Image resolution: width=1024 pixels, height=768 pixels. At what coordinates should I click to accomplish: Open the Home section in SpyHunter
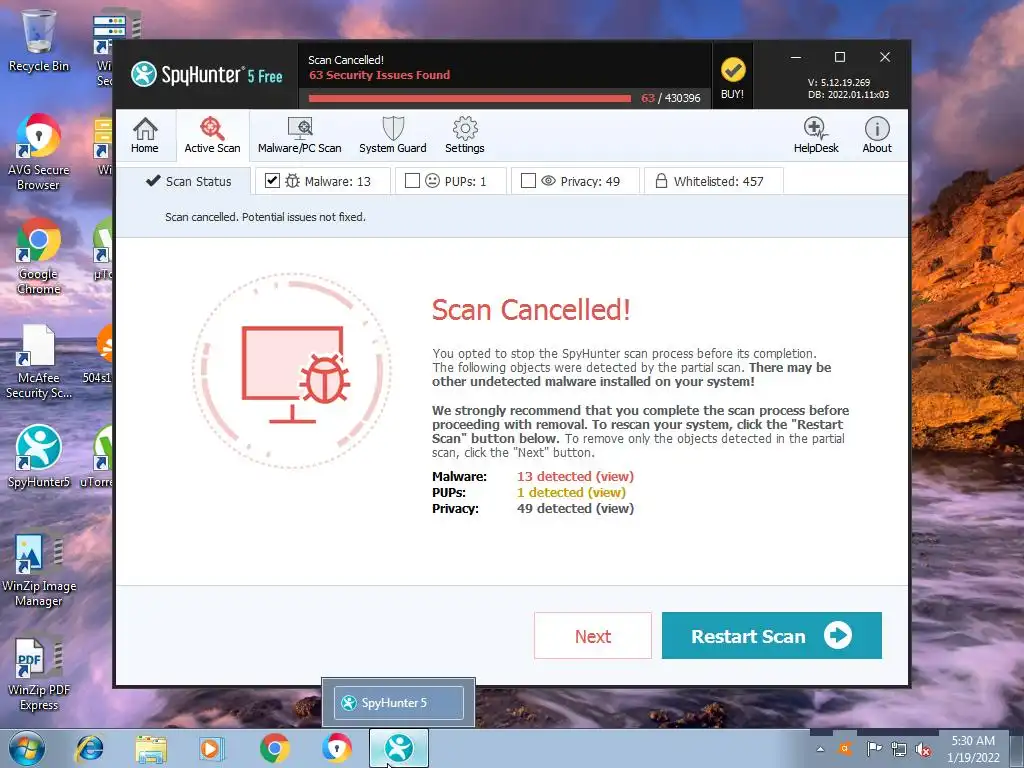coord(144,135)
